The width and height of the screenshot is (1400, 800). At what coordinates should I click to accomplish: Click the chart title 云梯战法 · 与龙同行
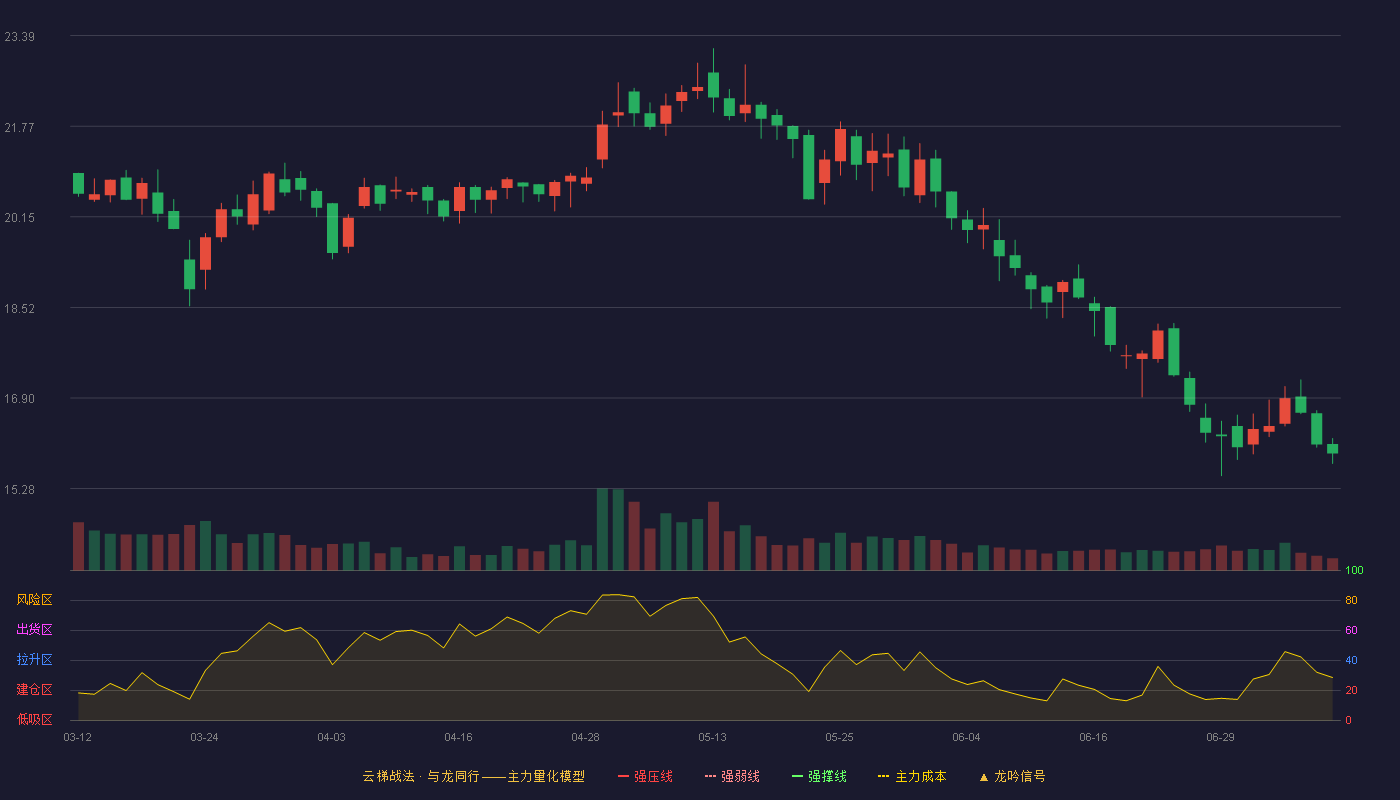click(x=420, y=776)
